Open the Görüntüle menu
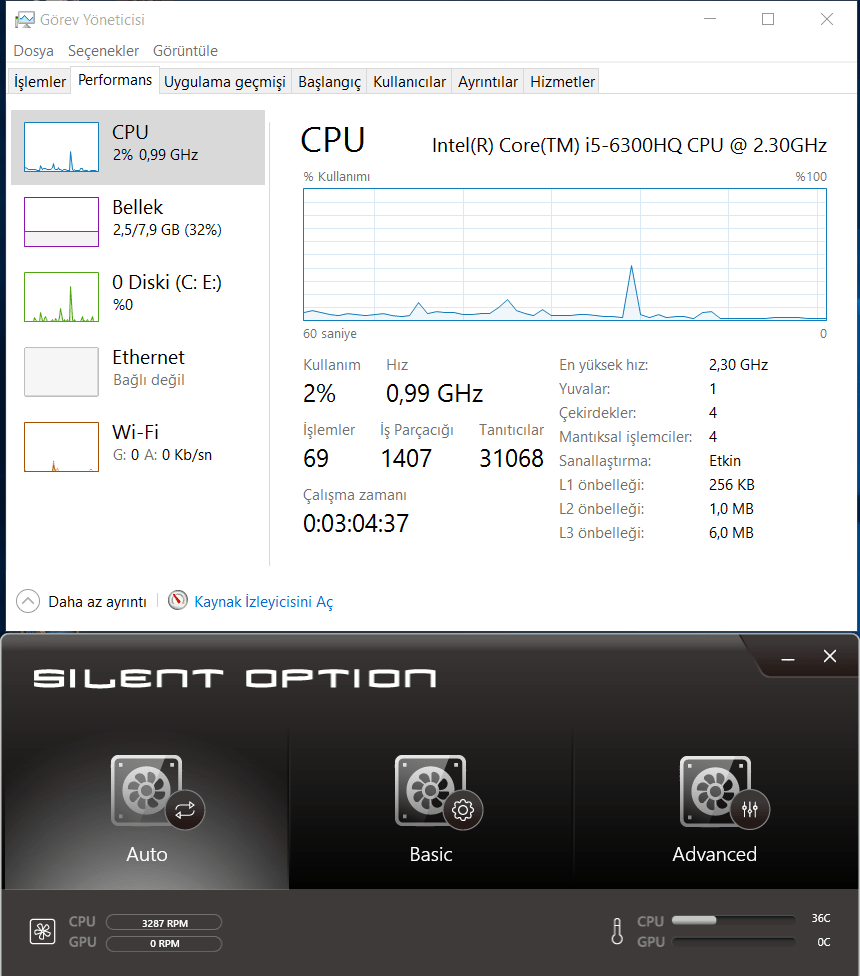Screen dimensions: 860x976 (185, 51)
